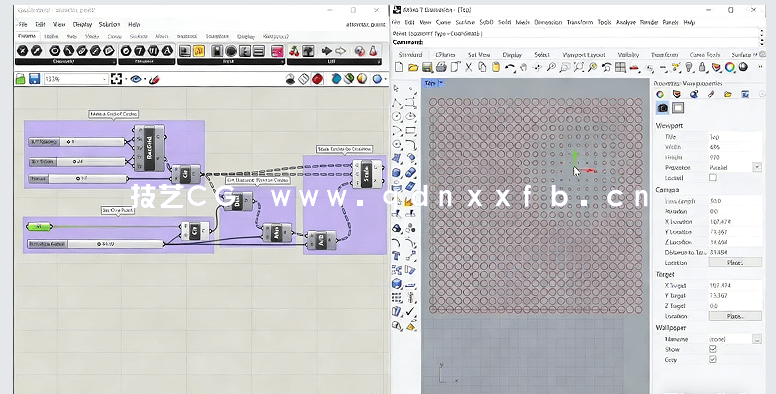
Task: Open the color wheel icon in Rhino toolbar
Action: 729,67
